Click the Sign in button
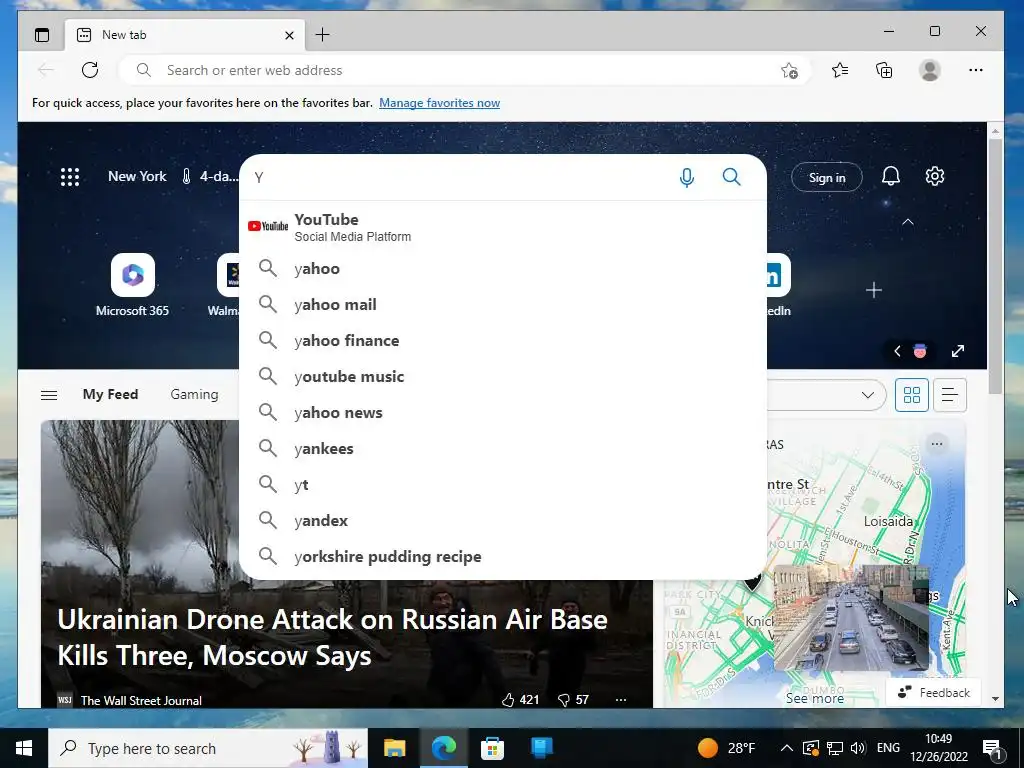1024x768 pixels. pos(827,178)
